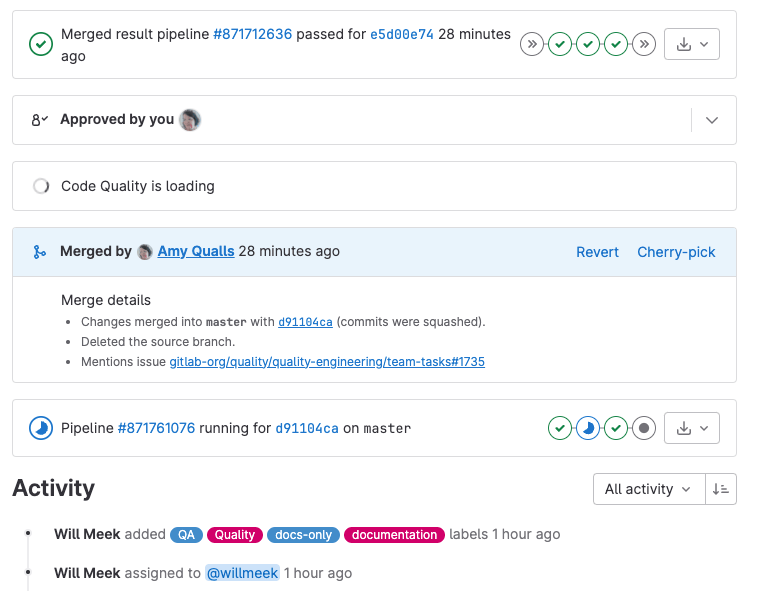The width and height of the screenshot is (757, 591).
Task: Click the merged result pipeline passed status icon
Action: pyautogui.click(x=41, y=44)
